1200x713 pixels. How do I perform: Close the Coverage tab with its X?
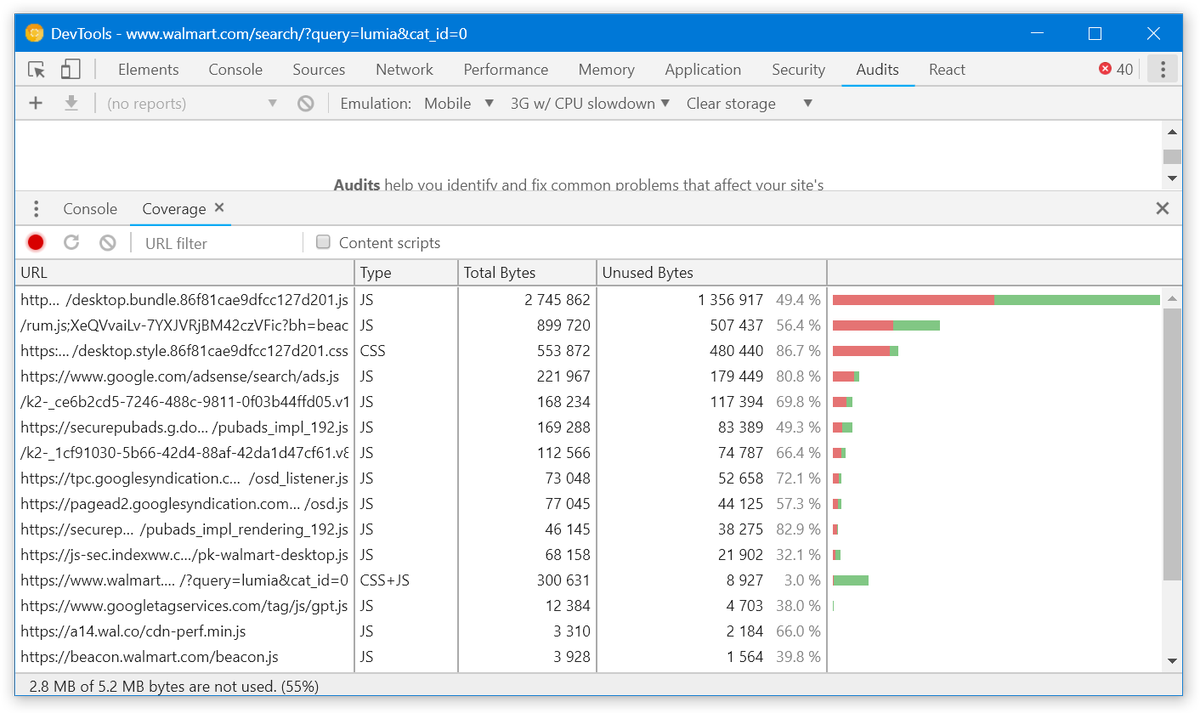click(x=220, y=208)
